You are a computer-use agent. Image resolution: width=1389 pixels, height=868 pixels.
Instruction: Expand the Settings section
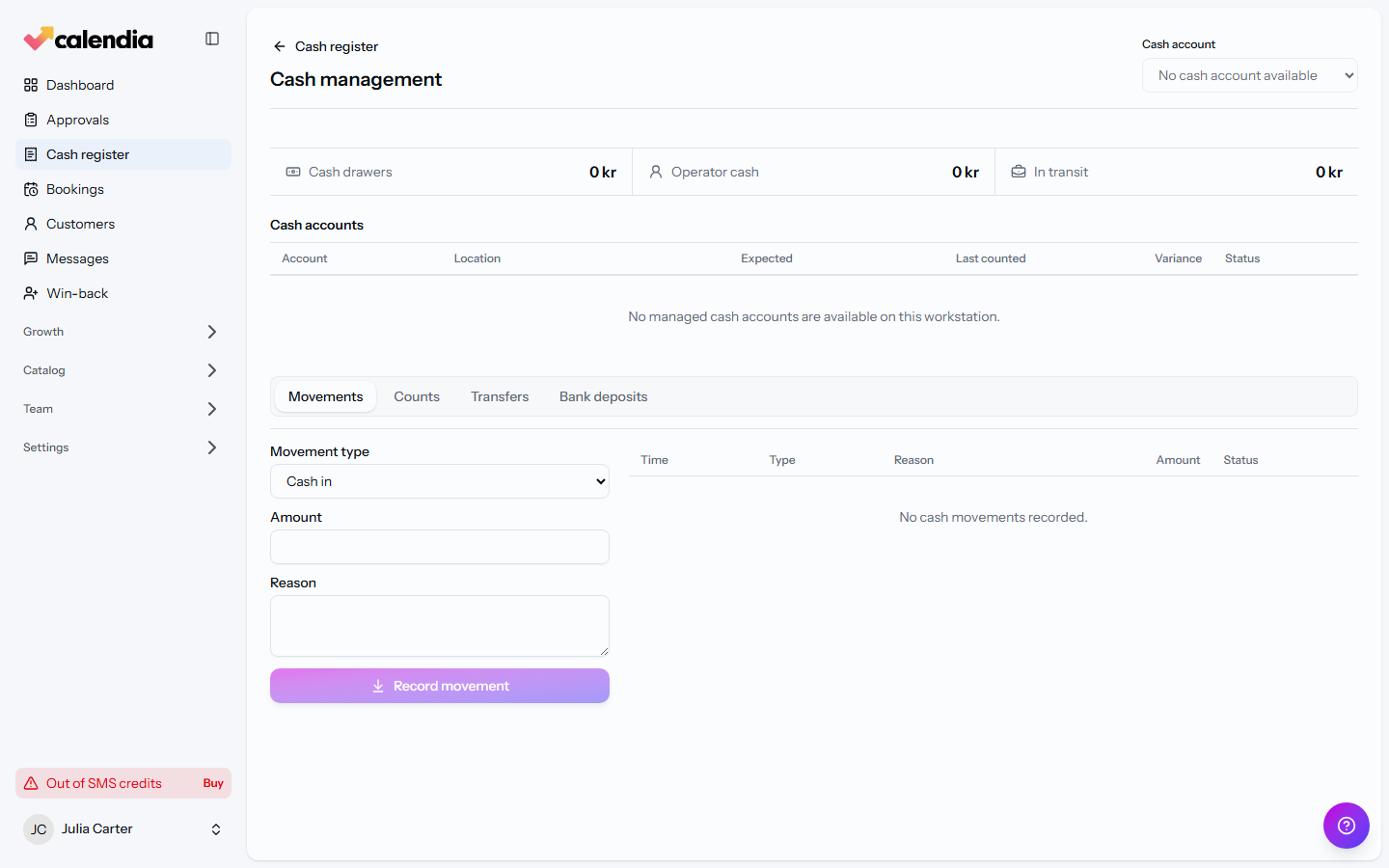click(123, 448)
